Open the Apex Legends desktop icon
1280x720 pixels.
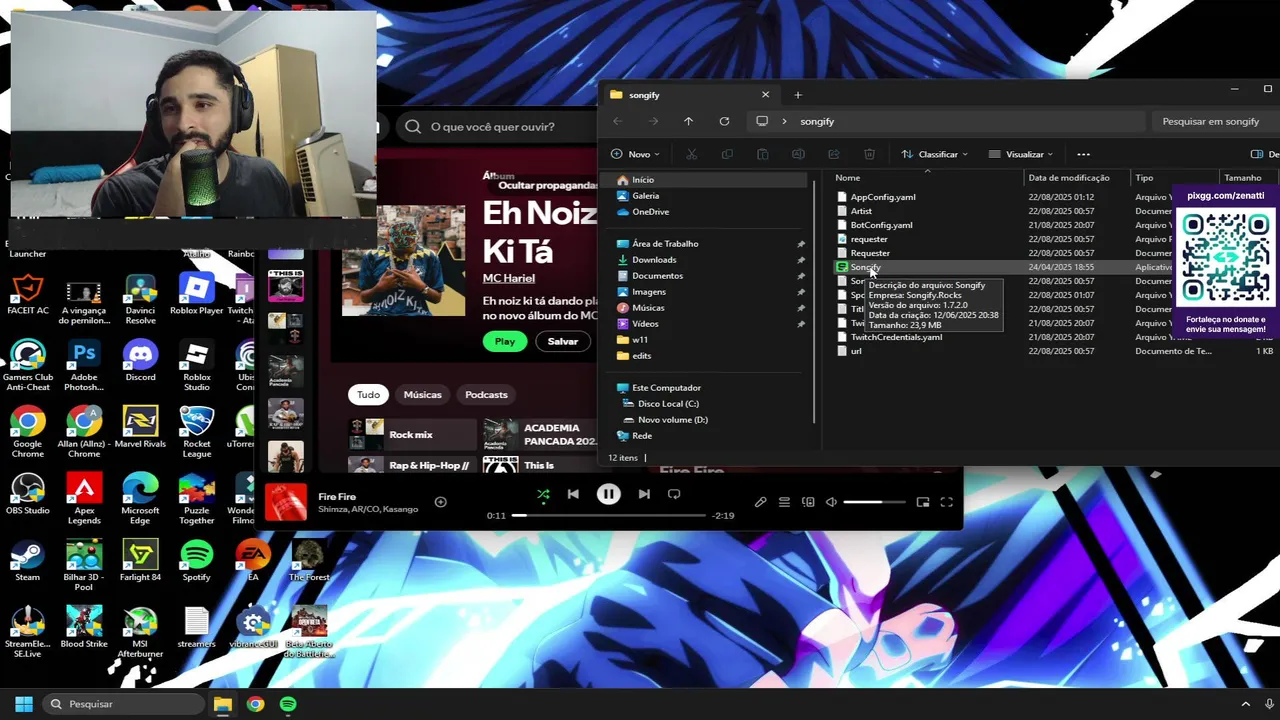84,500
